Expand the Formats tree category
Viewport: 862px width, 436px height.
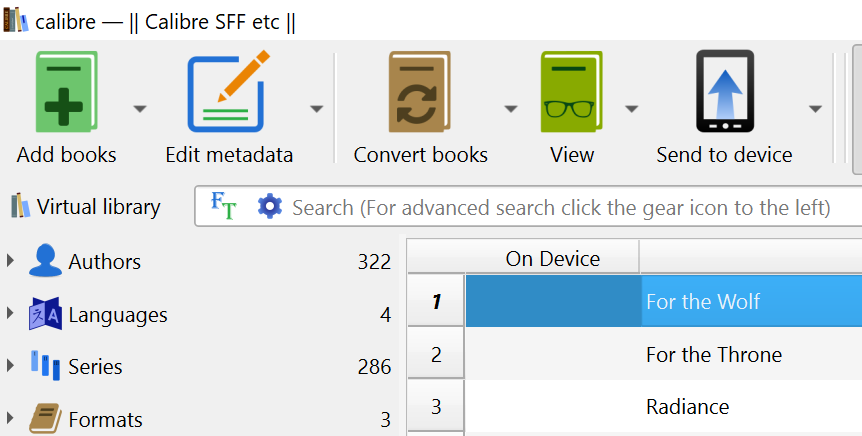point(10,418)
